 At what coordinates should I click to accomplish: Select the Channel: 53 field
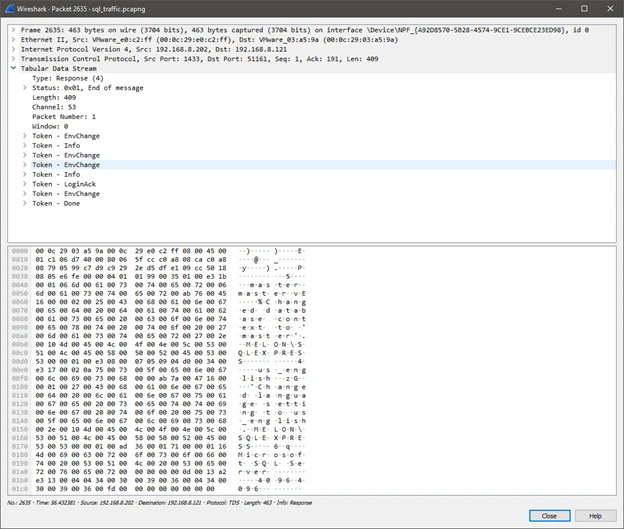point(54,107)
